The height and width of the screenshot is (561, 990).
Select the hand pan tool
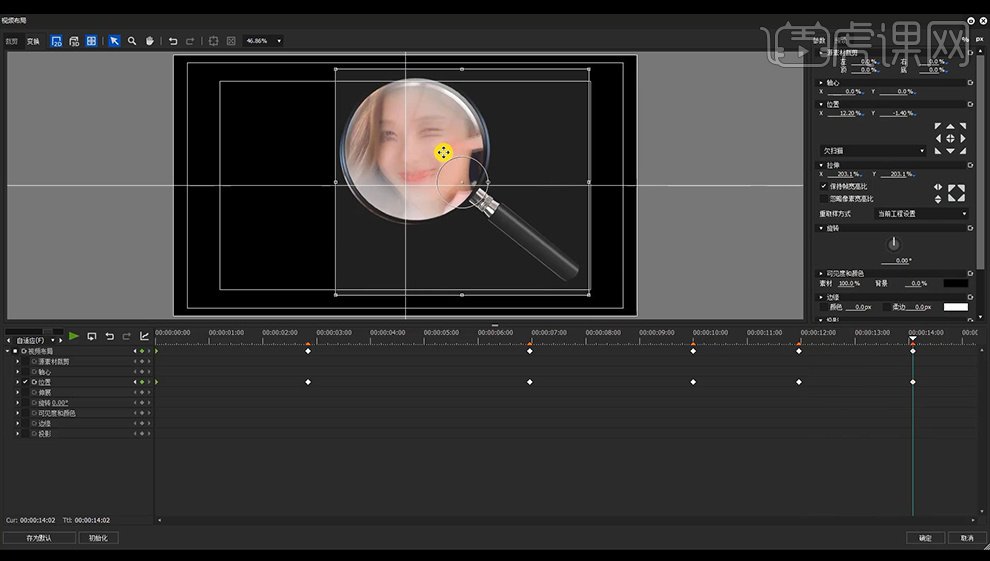coord(150,41)
